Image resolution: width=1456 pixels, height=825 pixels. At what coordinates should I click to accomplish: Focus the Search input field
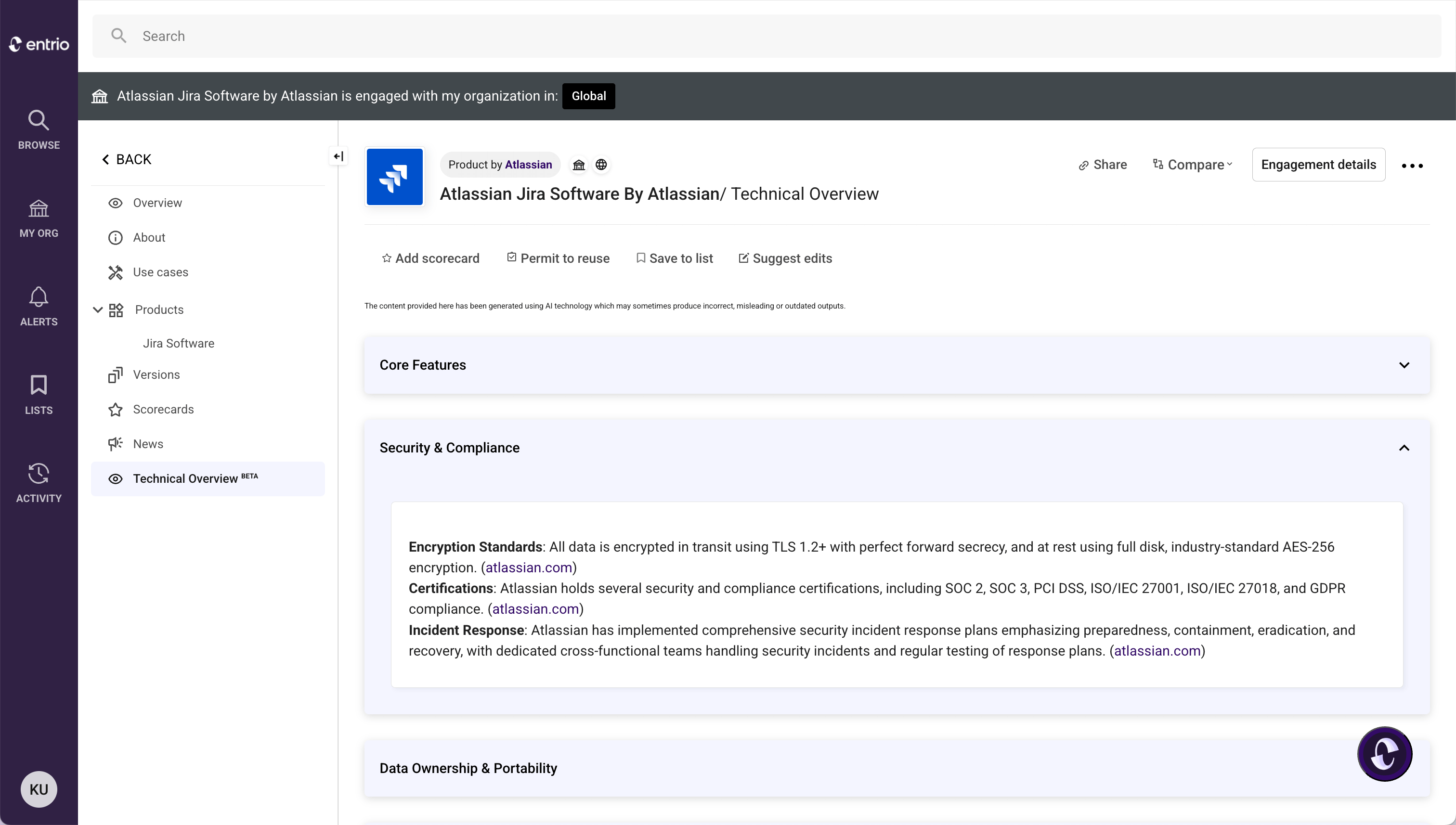click(767, 36)
